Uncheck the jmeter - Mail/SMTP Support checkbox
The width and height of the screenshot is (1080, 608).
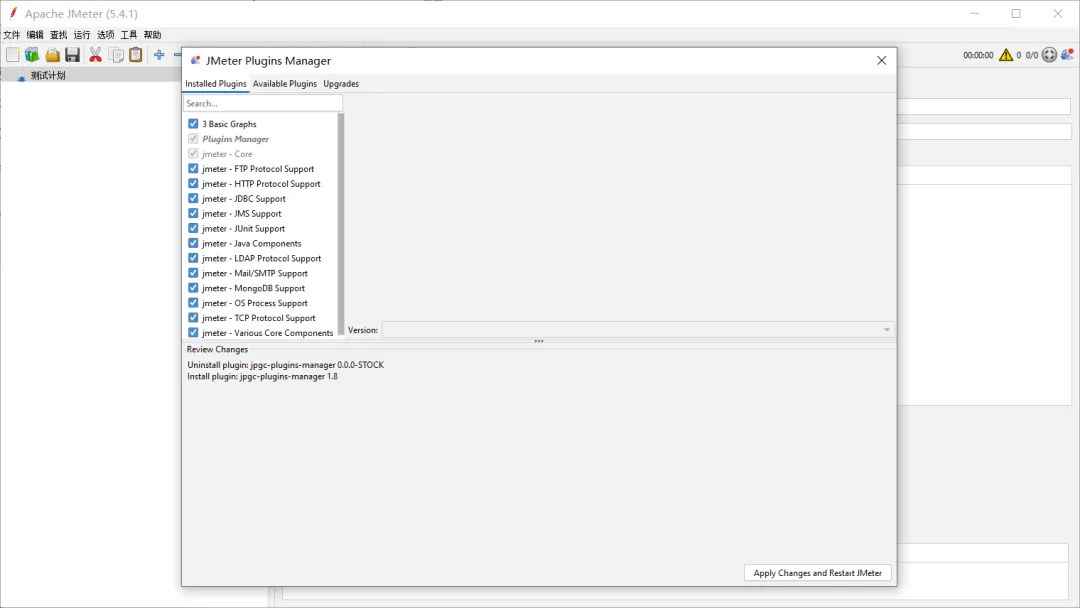193,273
